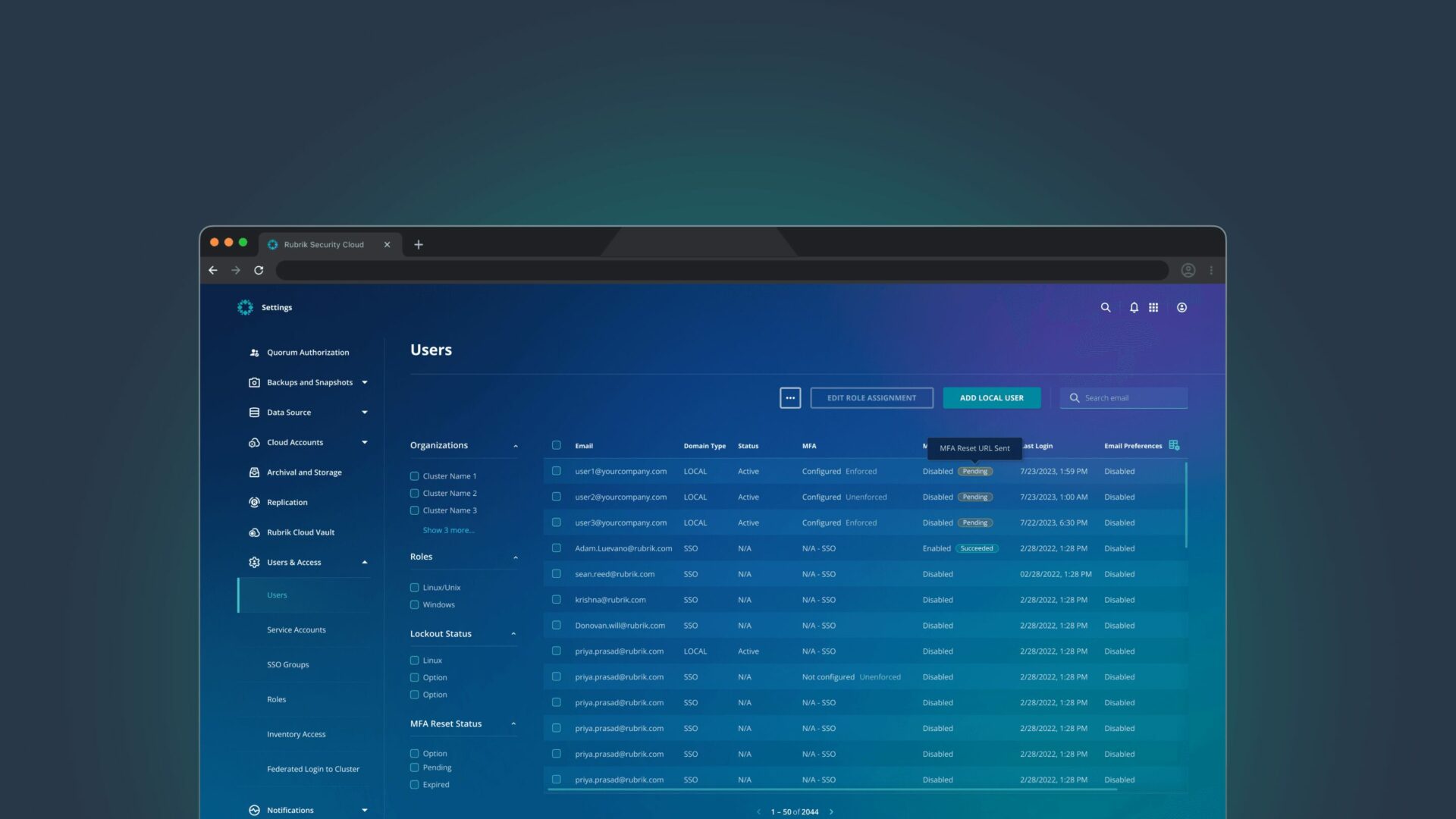Click the Add Local User button
This screenshot has width=1456, height=819.
(991, 397)
